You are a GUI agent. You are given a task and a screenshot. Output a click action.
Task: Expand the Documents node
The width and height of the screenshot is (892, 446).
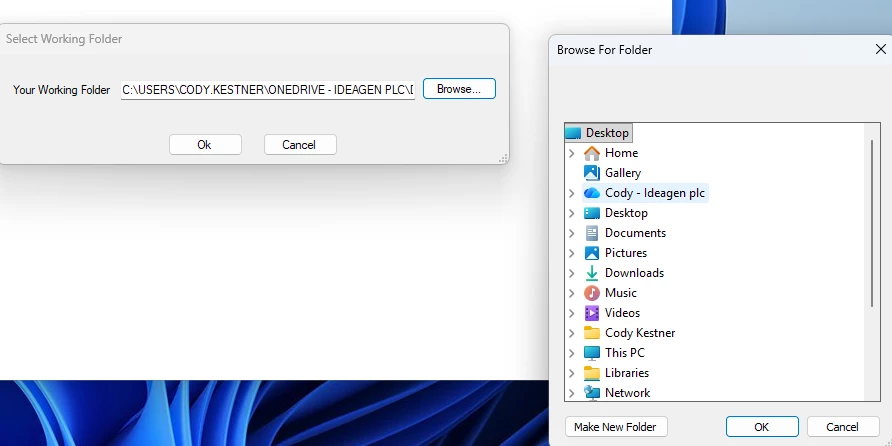coord(572,233)
